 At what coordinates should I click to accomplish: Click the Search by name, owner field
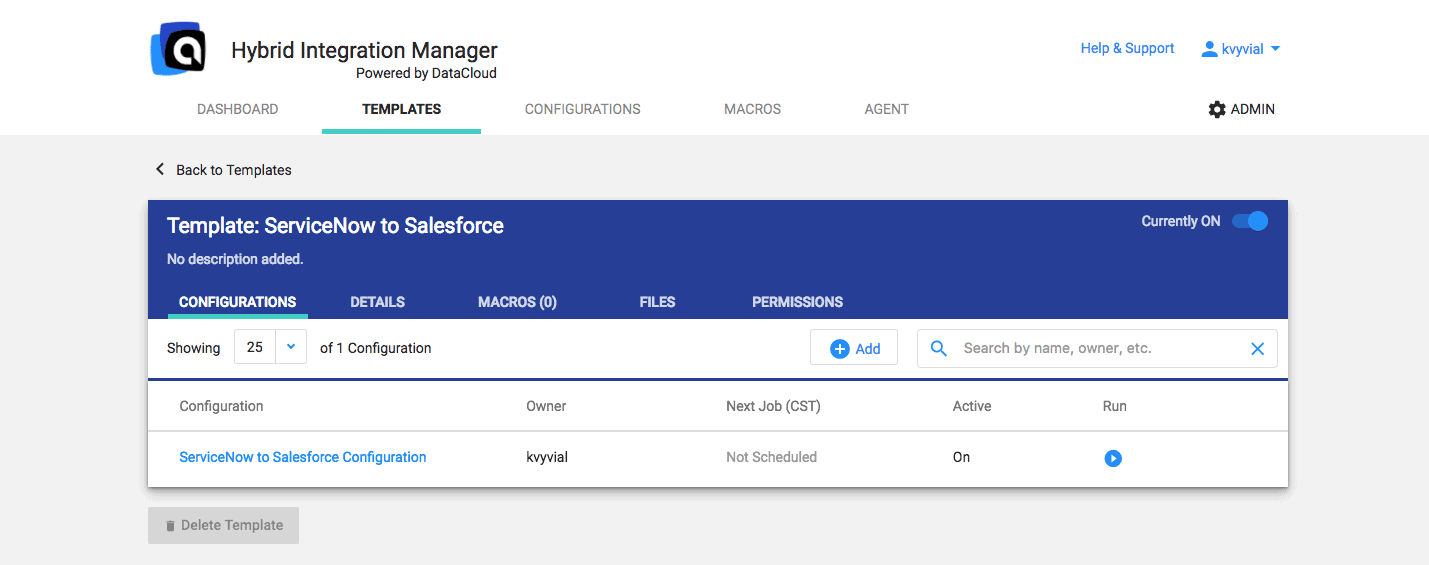pos(1097,348)
